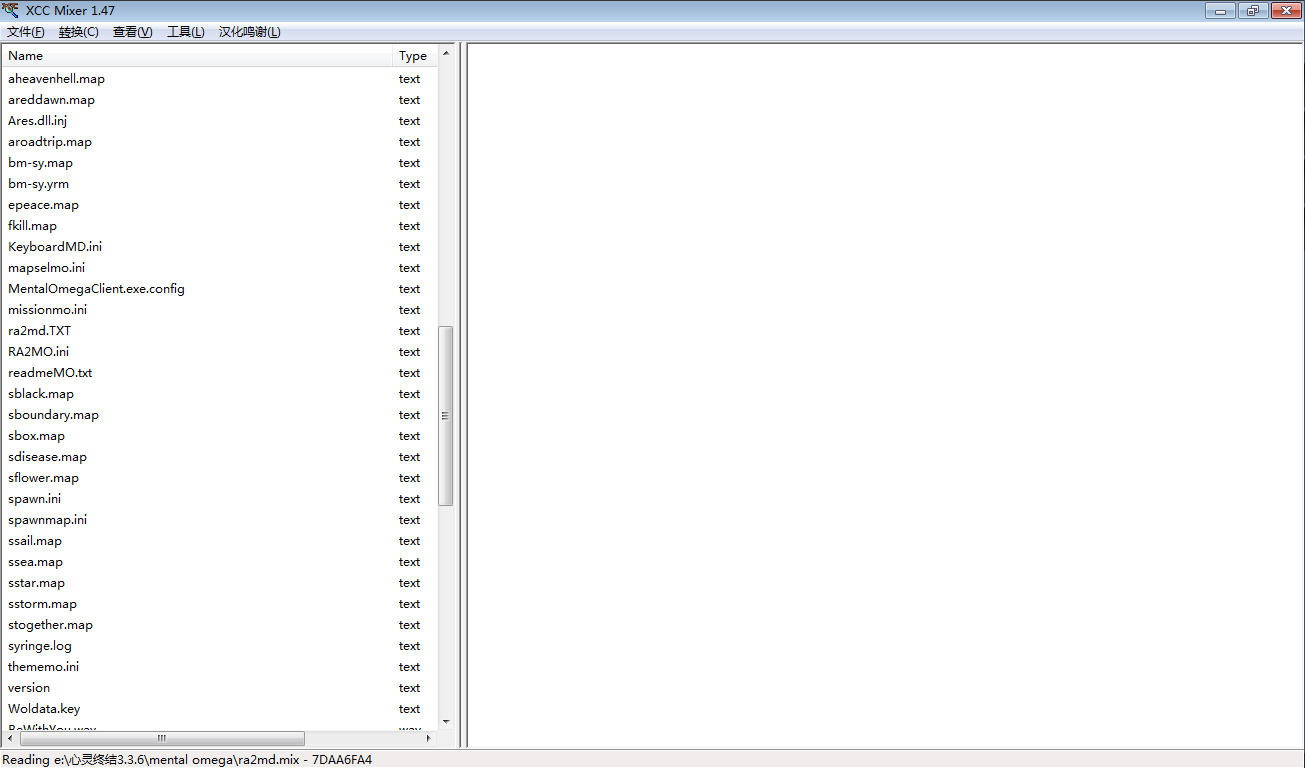Select ssea.map in the file list

(35, 562)
